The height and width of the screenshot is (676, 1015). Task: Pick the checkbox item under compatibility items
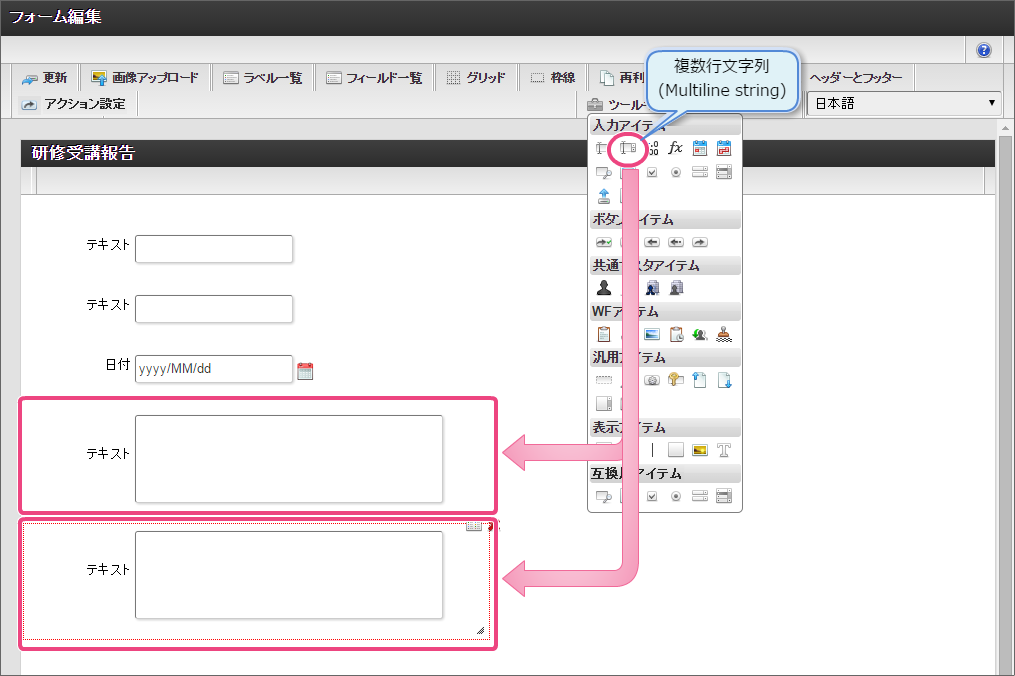pos(652,496)
